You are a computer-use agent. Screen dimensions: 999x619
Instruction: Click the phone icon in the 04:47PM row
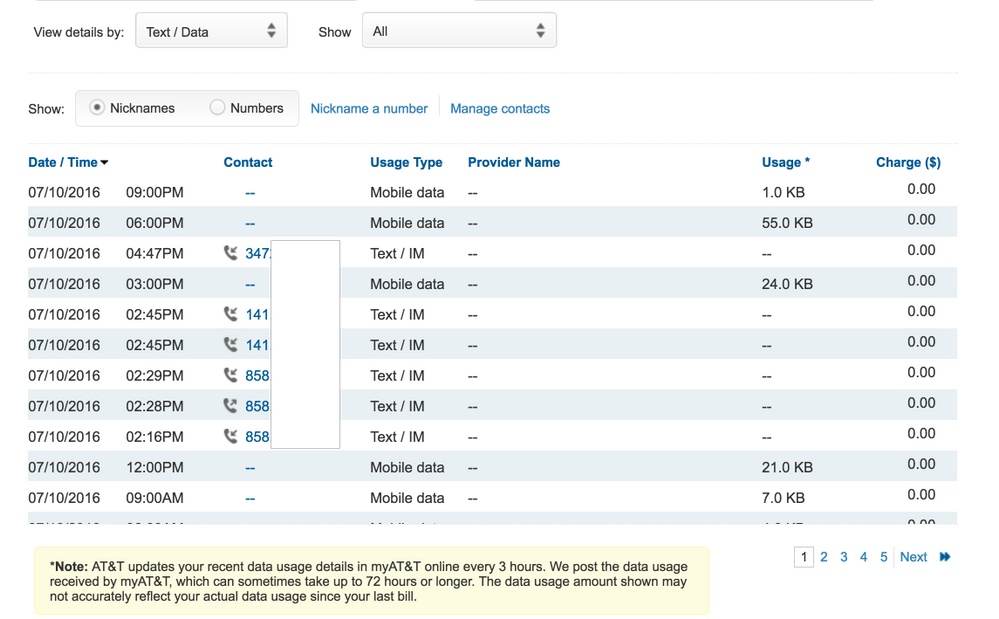tap(231, 254)
